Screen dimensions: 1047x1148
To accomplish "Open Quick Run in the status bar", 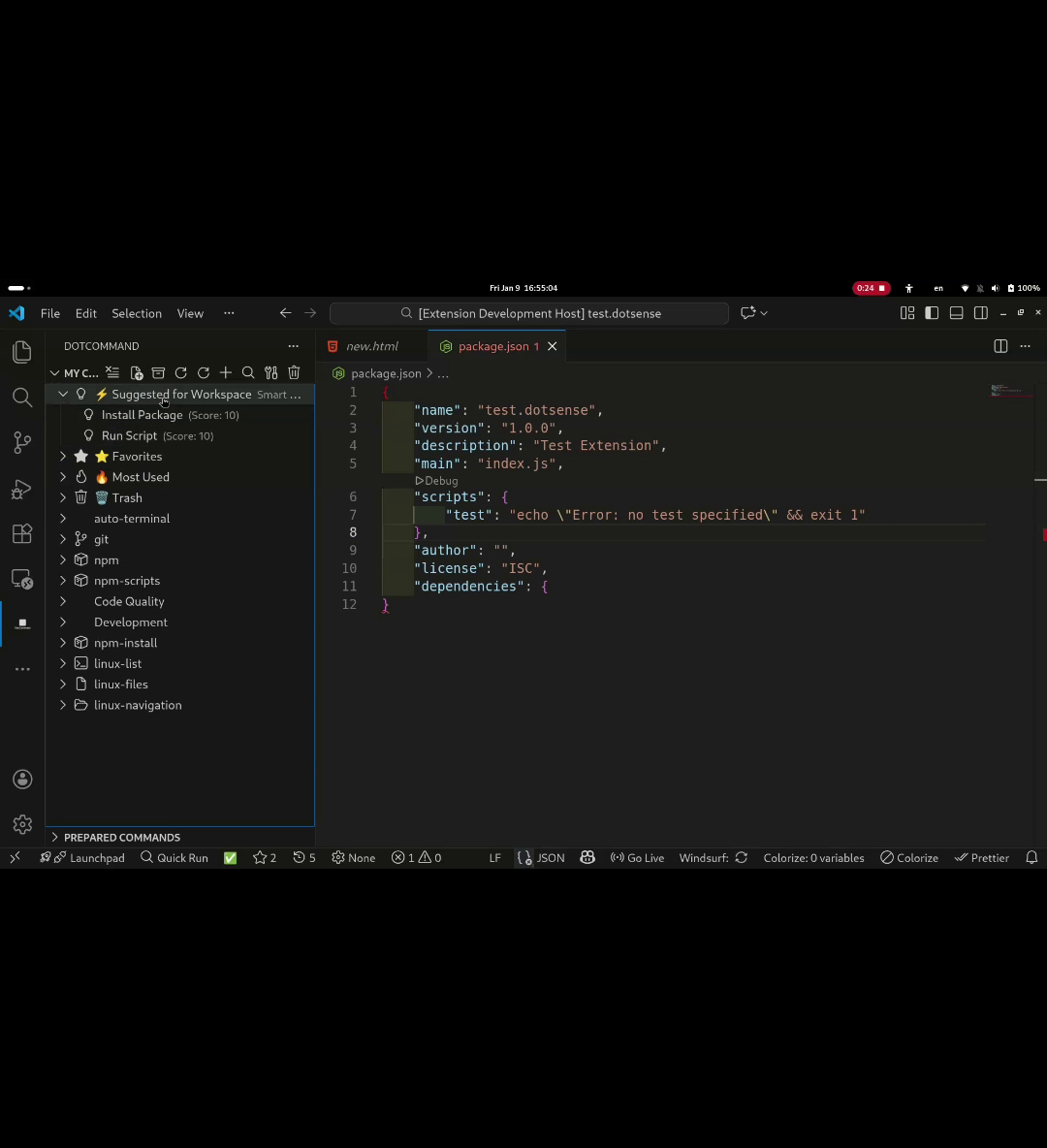I will (174, 857).
